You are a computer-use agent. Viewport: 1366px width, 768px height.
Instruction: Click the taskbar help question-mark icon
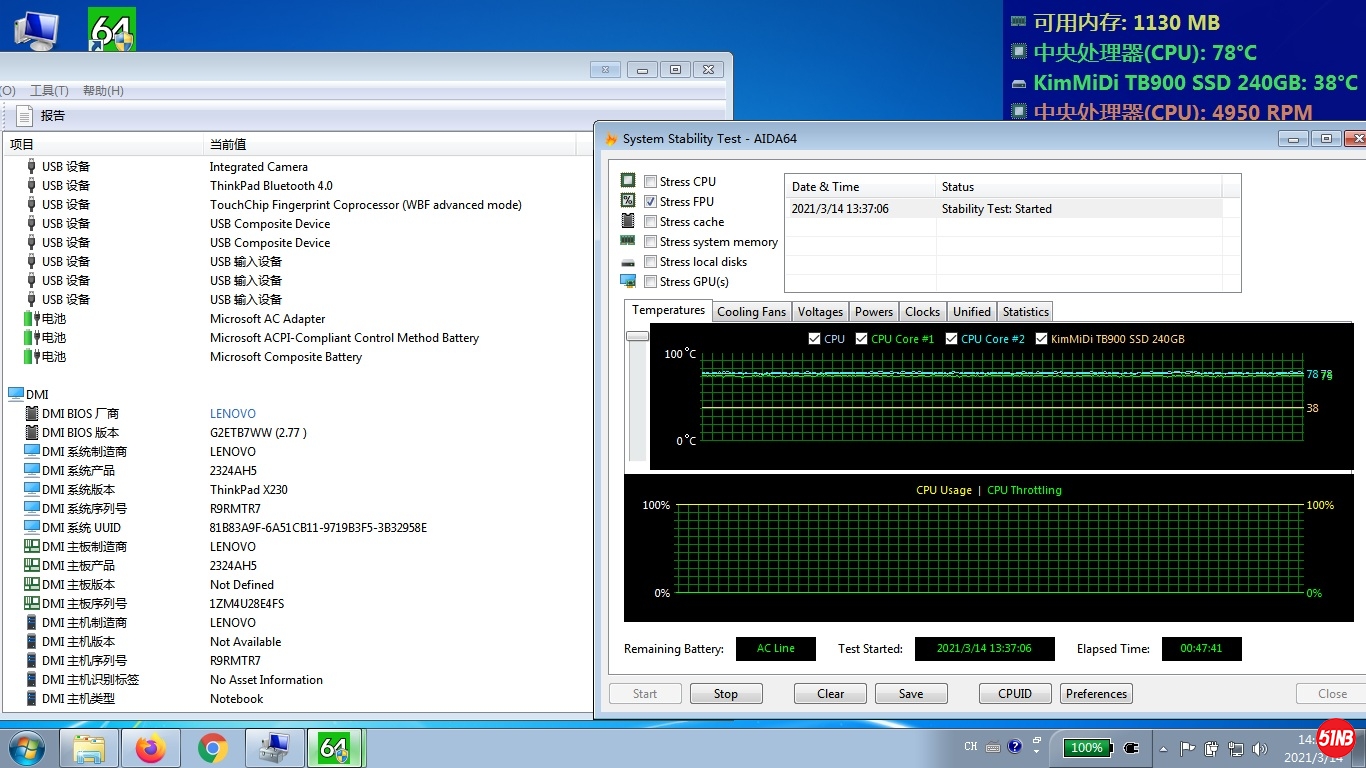pos(1015,747)
